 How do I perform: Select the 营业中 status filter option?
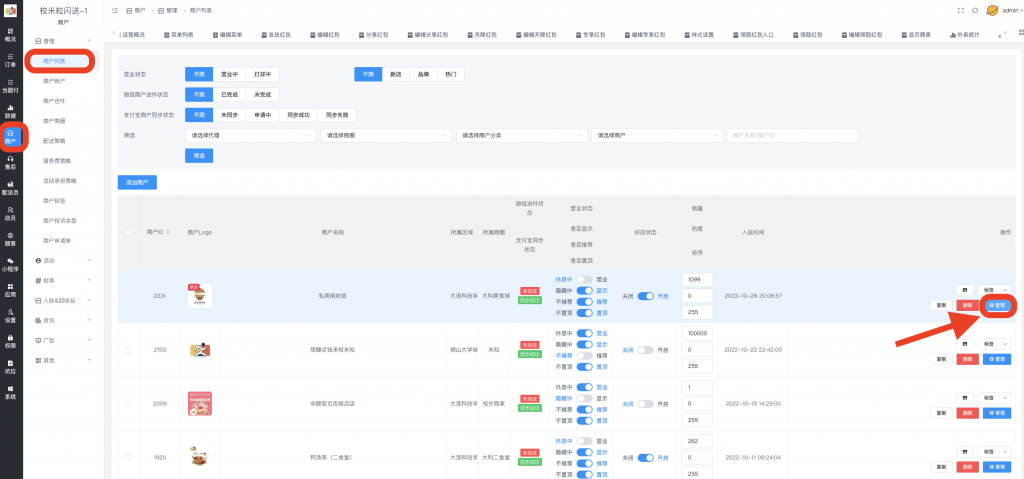[x=229, y=74]
